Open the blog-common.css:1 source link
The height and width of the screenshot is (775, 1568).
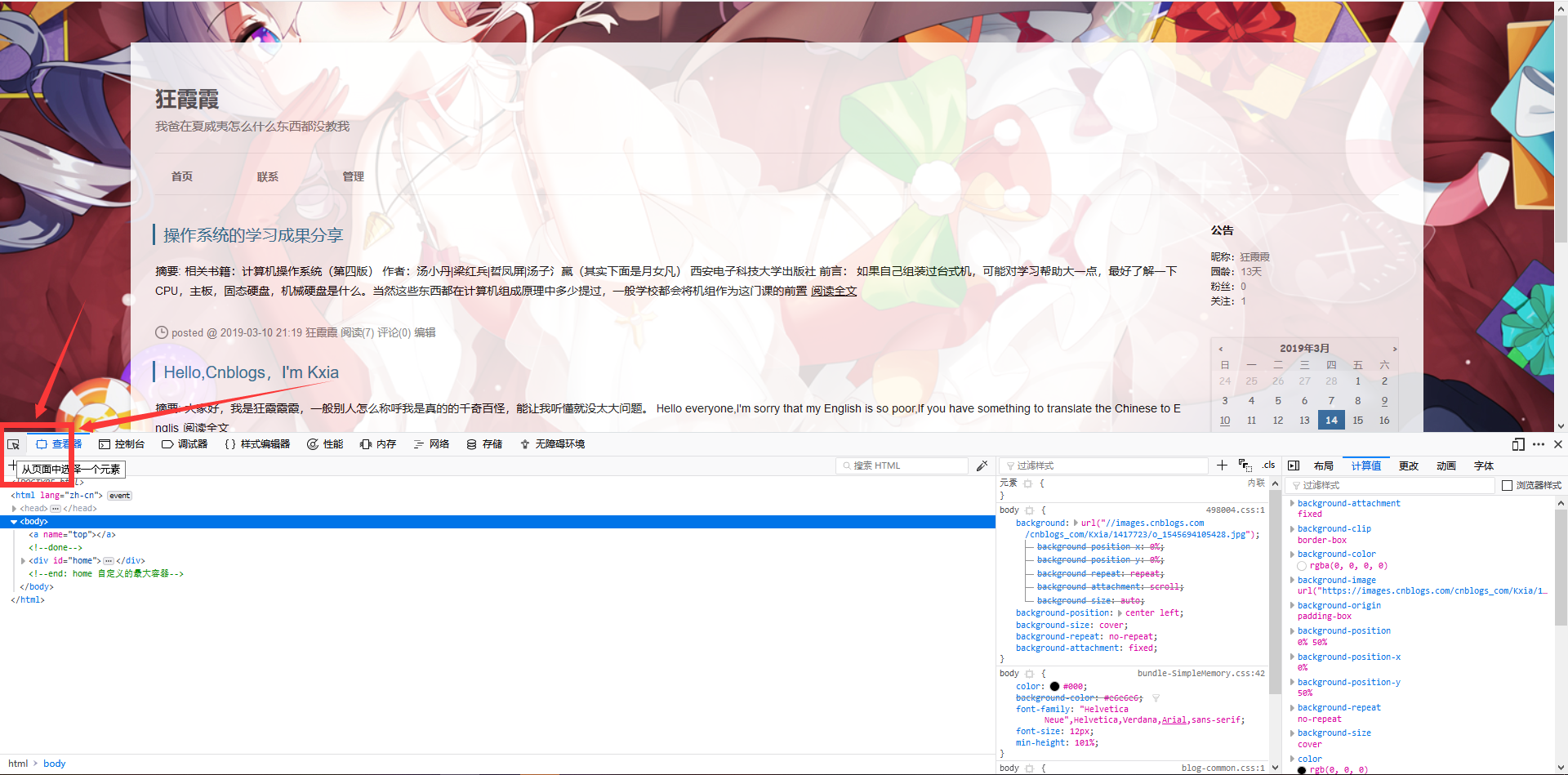coord(1223,768)
